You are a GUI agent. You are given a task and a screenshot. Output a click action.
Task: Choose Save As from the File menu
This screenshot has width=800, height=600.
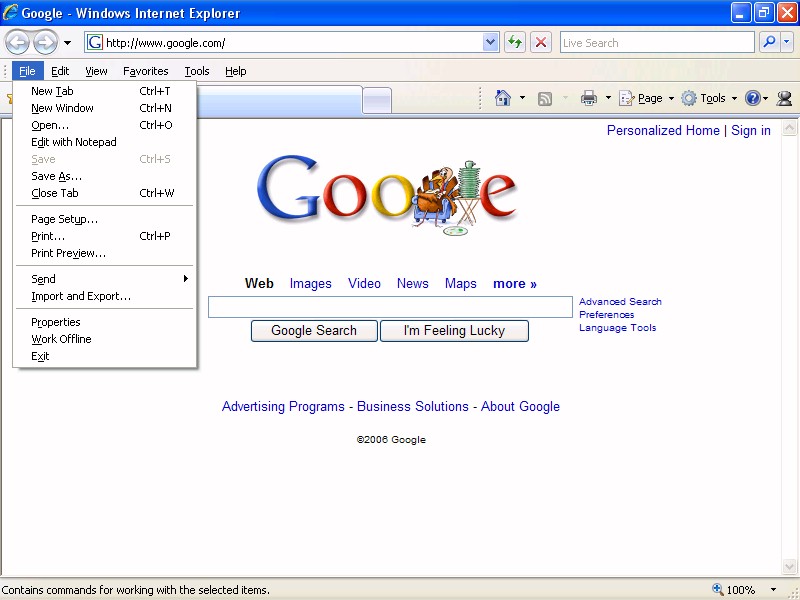[56, 176]
